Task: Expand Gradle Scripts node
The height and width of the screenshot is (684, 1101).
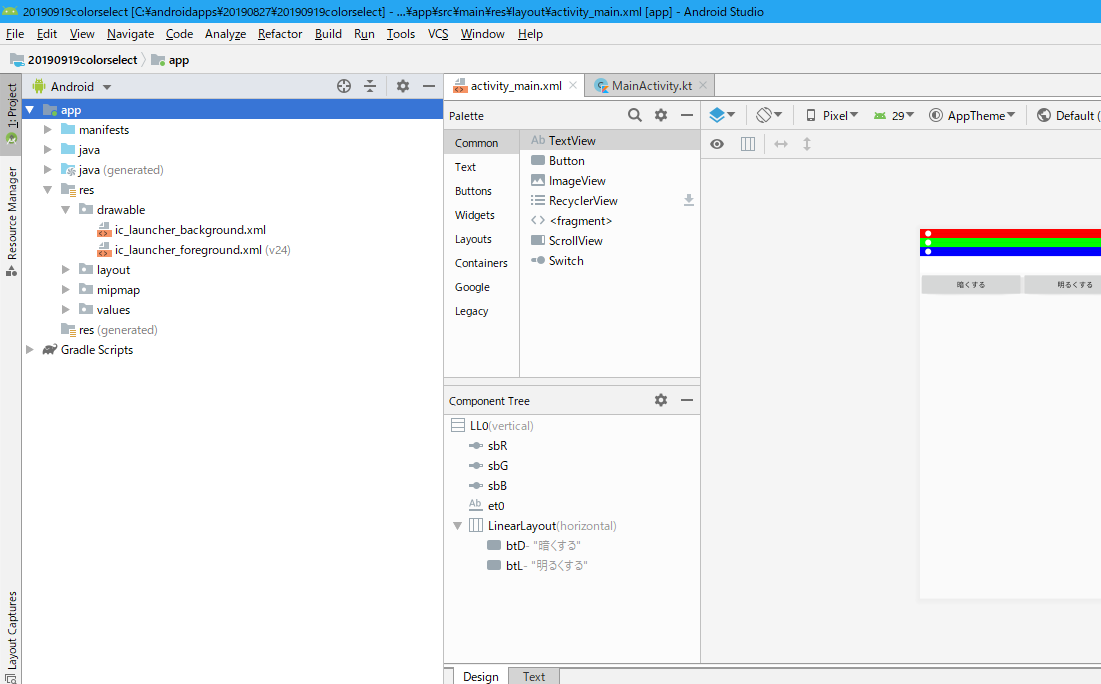Action: click(x=29, y=349)
